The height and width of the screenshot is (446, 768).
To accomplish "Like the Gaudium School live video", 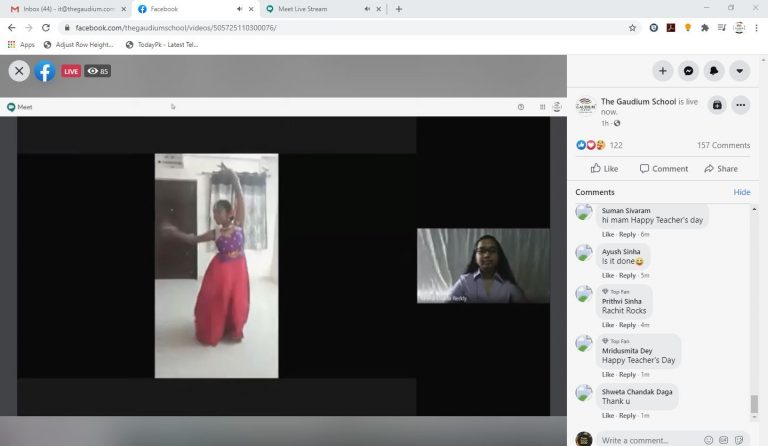I will click(x=604, y=169).
